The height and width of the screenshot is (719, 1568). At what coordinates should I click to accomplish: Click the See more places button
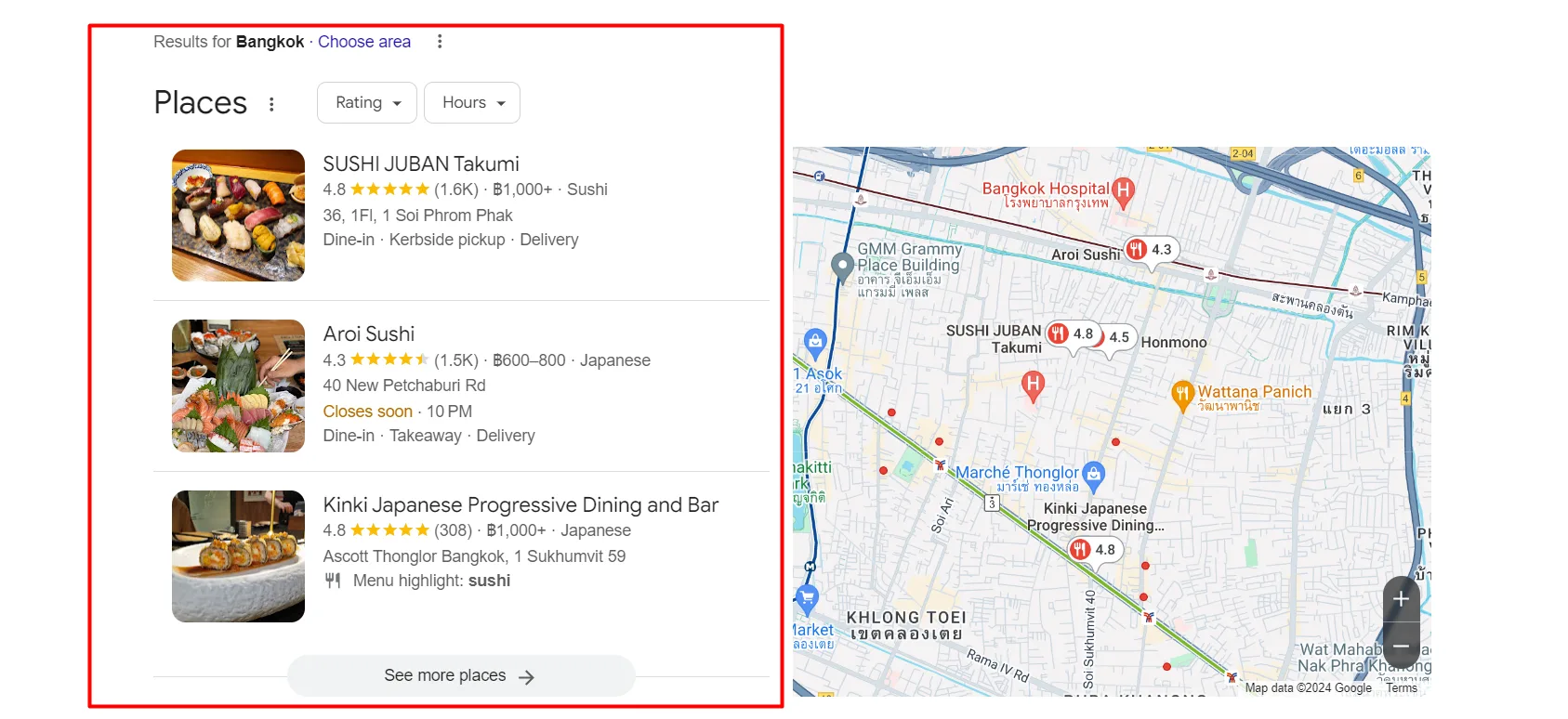[460, 676]
